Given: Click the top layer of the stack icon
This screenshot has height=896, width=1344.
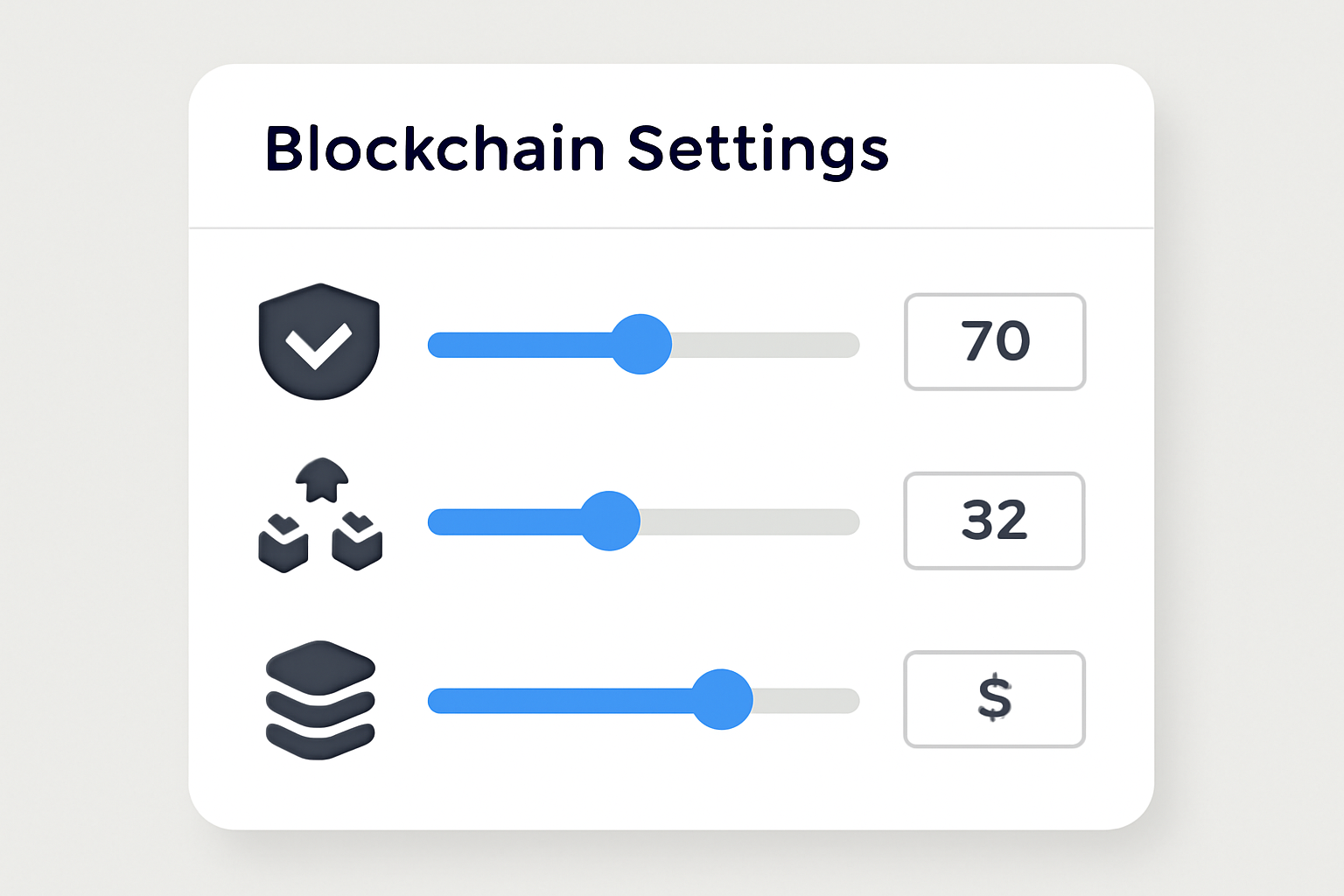Looking at the screenshot, I should tap(320, 667).
